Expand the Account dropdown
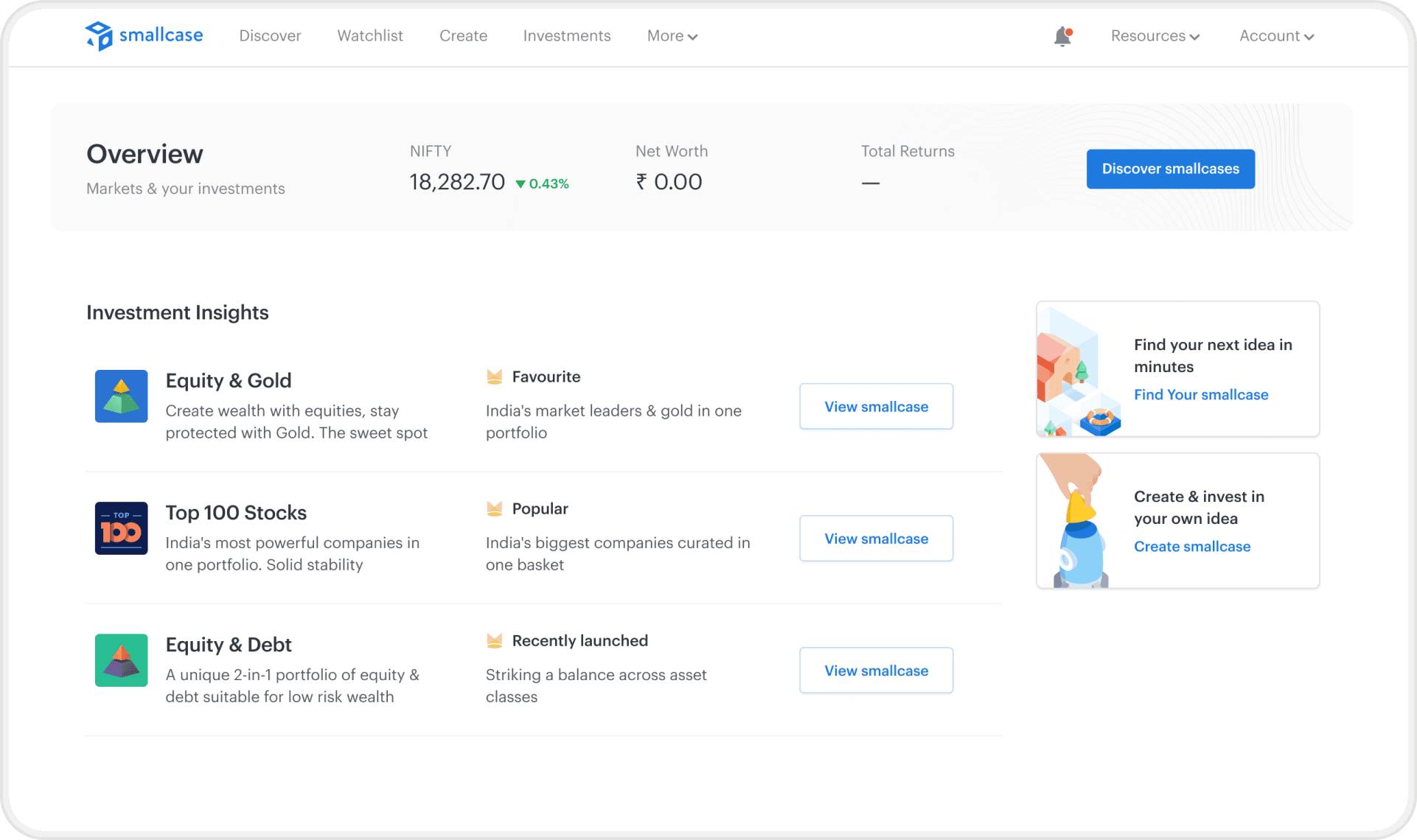 1276,36
